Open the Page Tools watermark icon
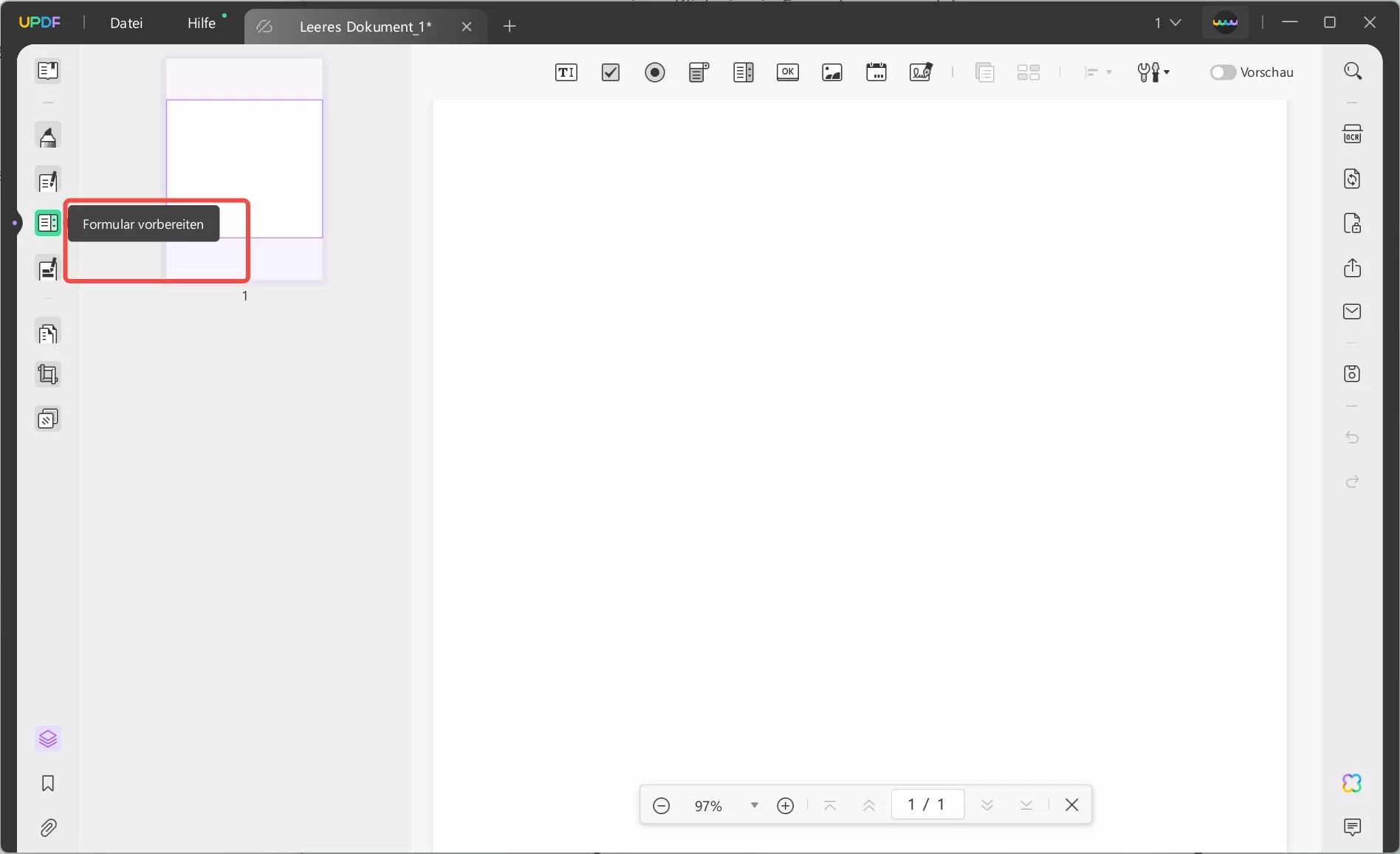Viewport: 1400px width, 854px height. [48, 419]
